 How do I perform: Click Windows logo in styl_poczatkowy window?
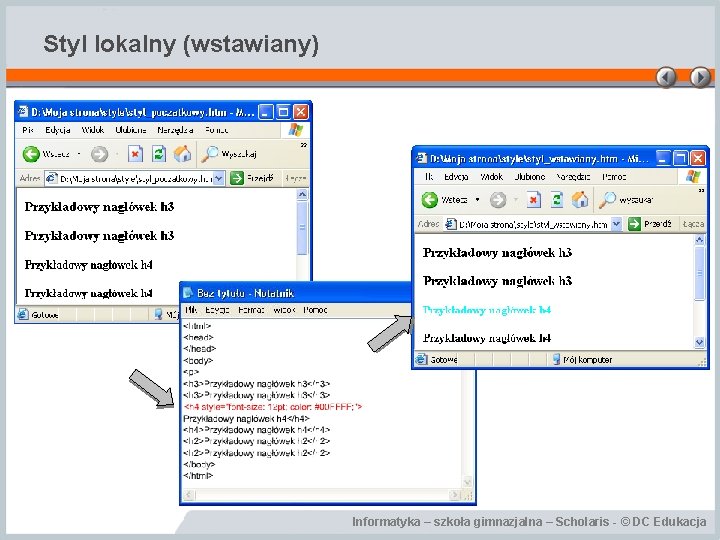[x=296, y=130]
